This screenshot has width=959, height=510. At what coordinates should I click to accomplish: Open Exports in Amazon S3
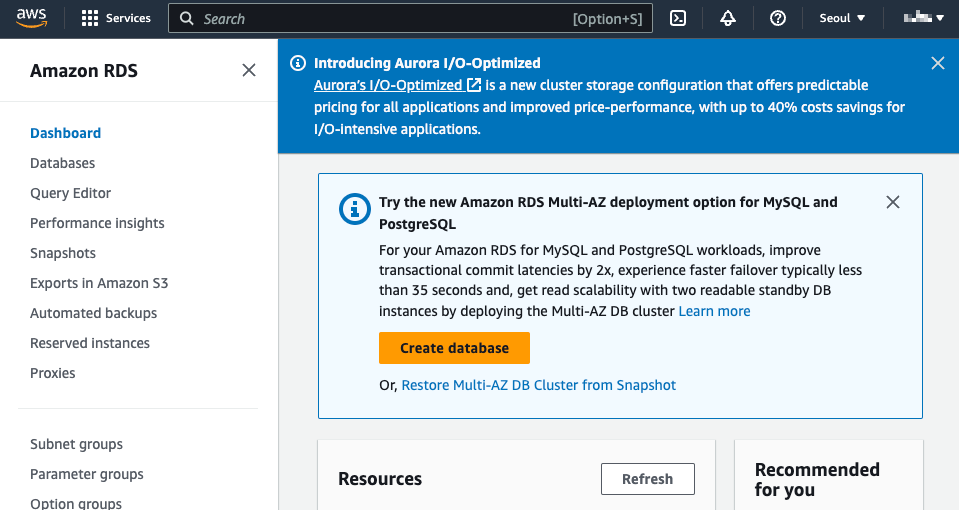[x=99, y=283]
